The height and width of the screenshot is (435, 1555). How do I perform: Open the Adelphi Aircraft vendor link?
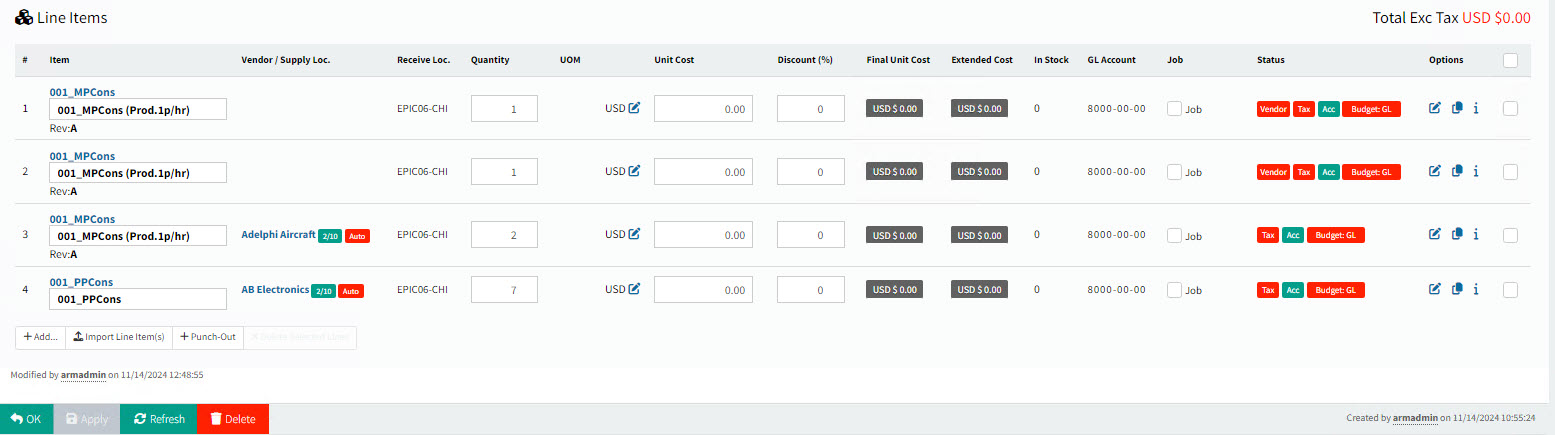[x=278, y=234]
